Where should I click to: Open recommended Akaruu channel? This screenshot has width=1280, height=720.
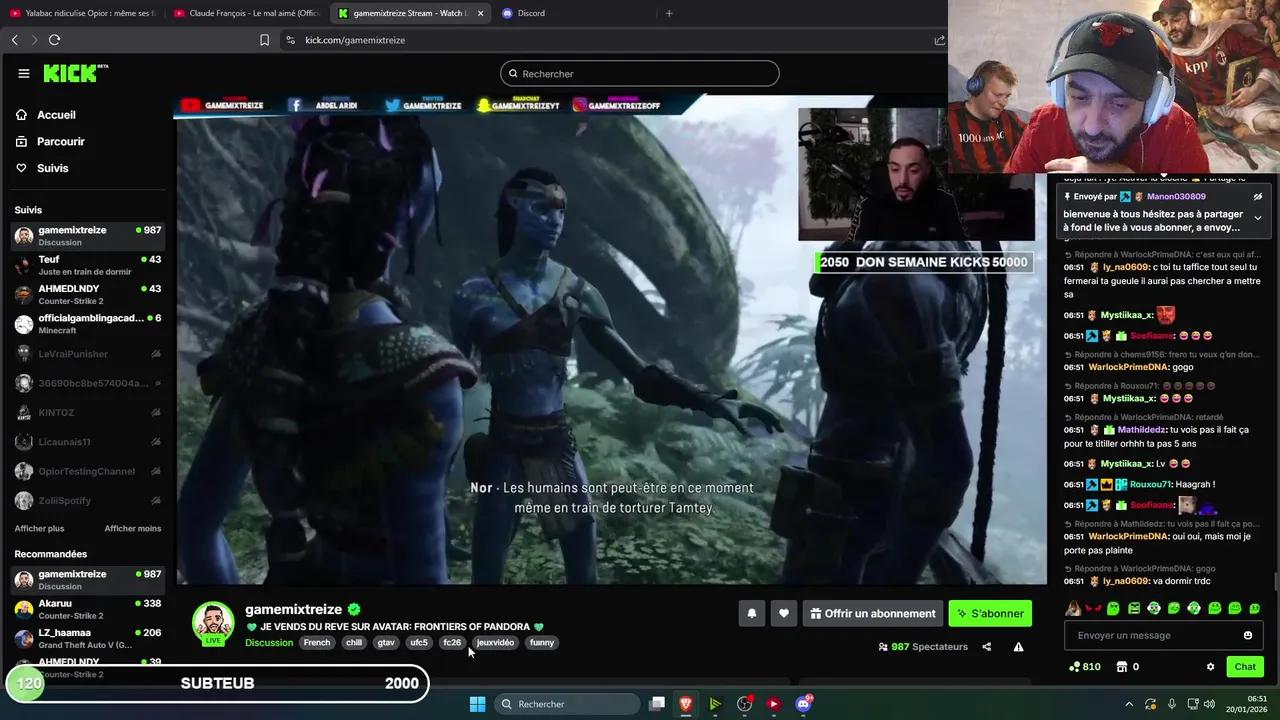87,609
